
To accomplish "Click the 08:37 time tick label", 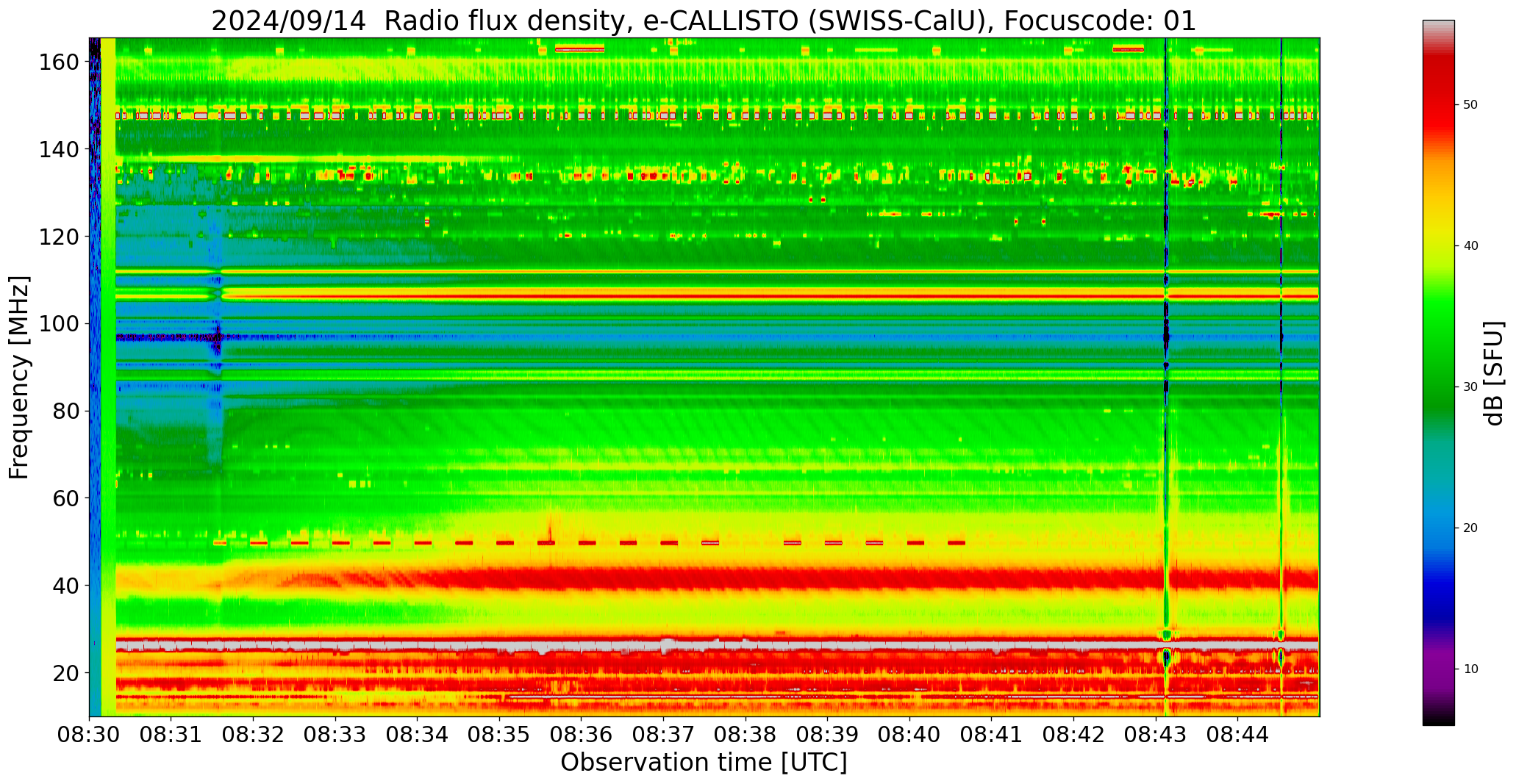I will point(663,734).
